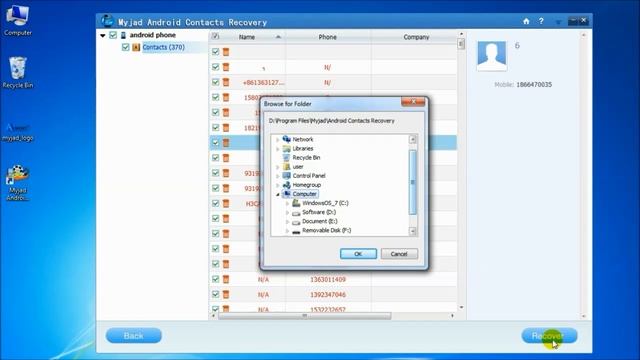Screen dimensions: 640x360
Task: Select the phone cell 1363011409
Action: click(x=328, y=280)
